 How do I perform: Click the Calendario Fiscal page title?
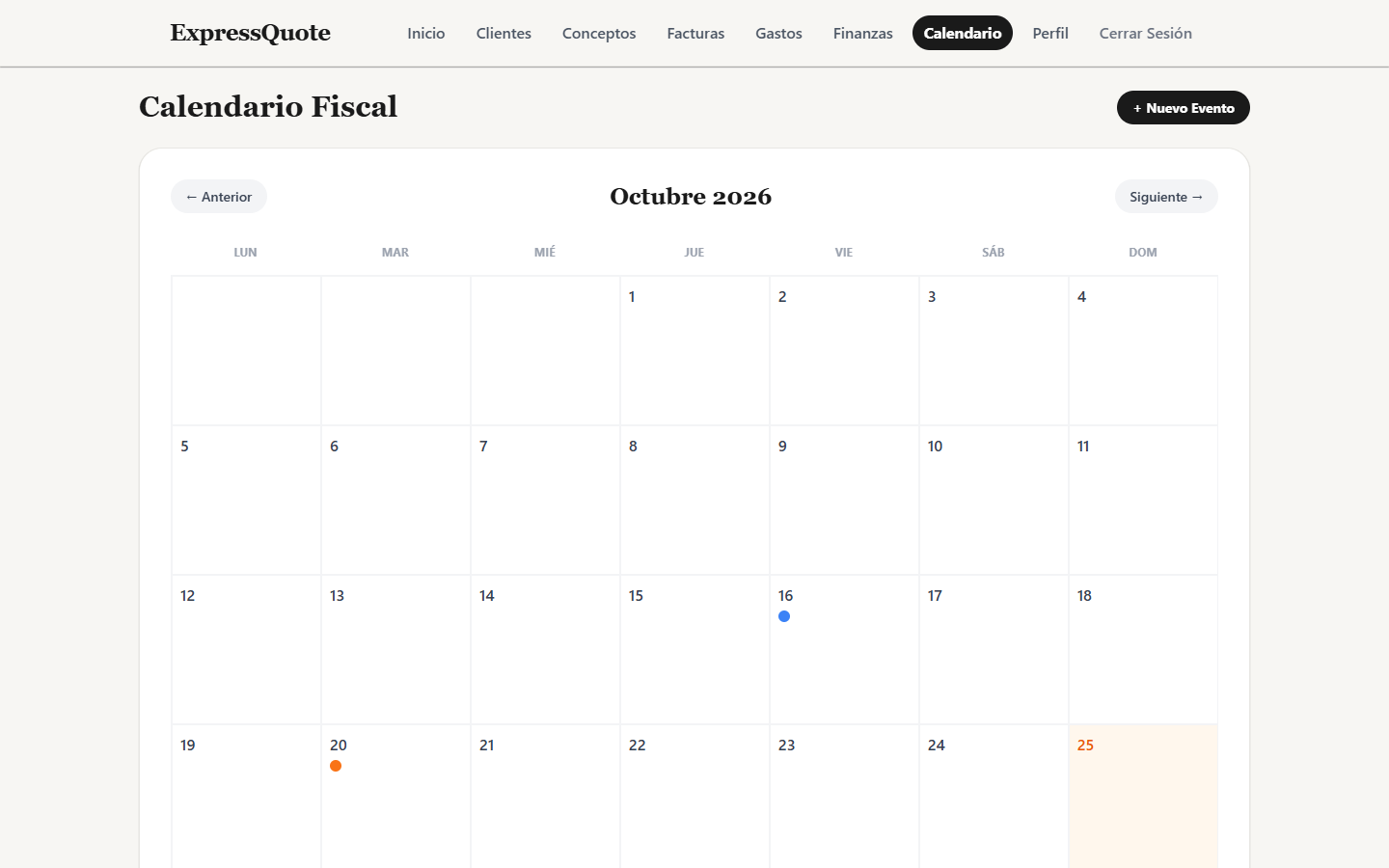[x=268, y=106]
